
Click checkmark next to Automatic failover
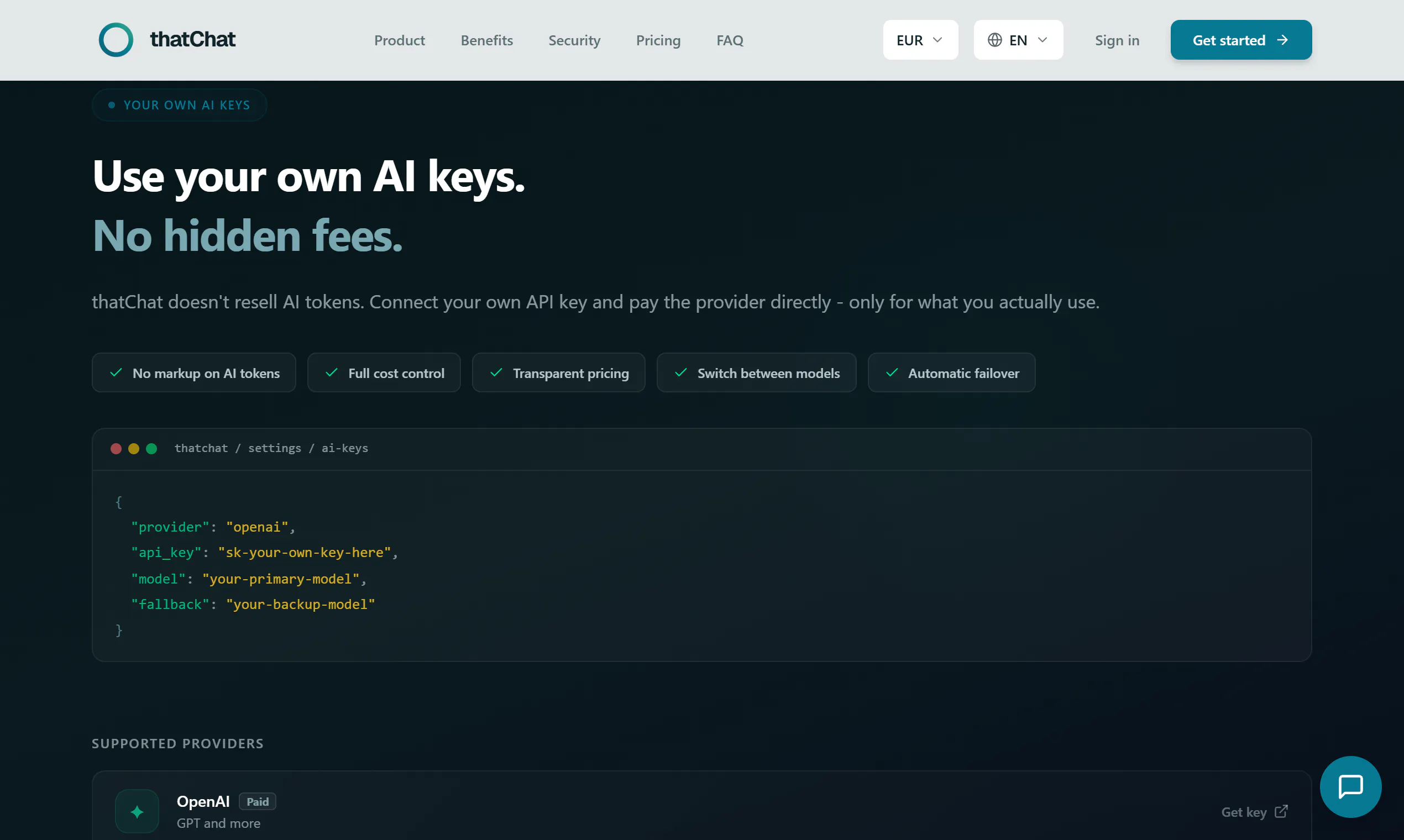892,372
